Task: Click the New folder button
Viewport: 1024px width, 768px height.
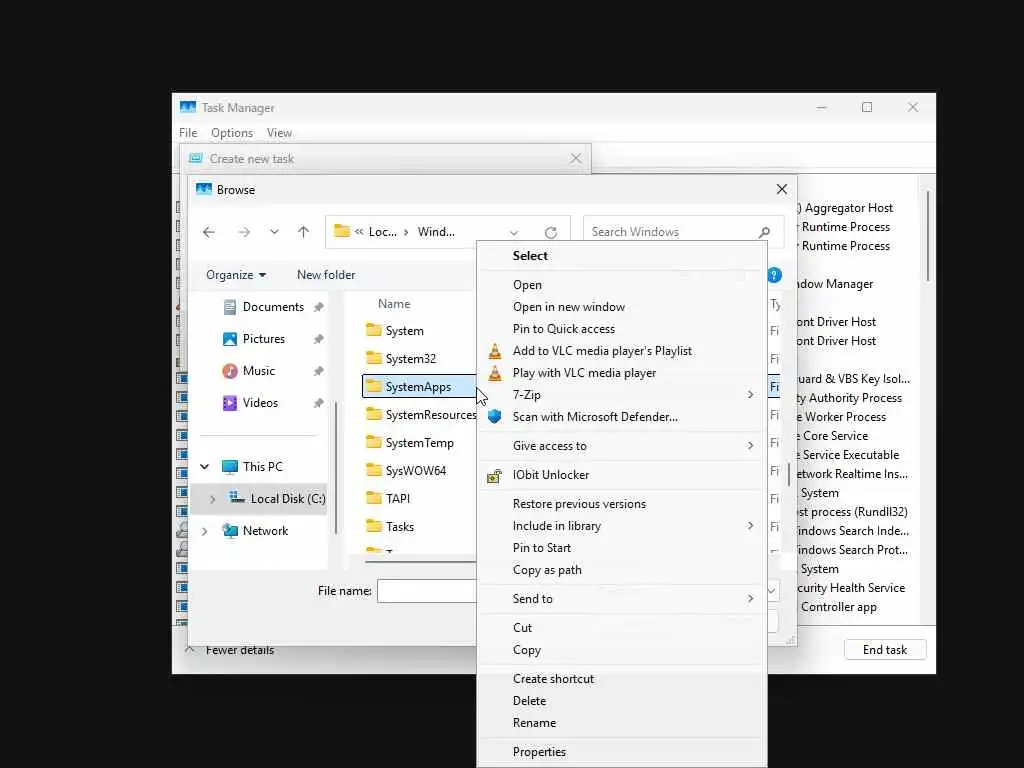Action: click(326, 275)
